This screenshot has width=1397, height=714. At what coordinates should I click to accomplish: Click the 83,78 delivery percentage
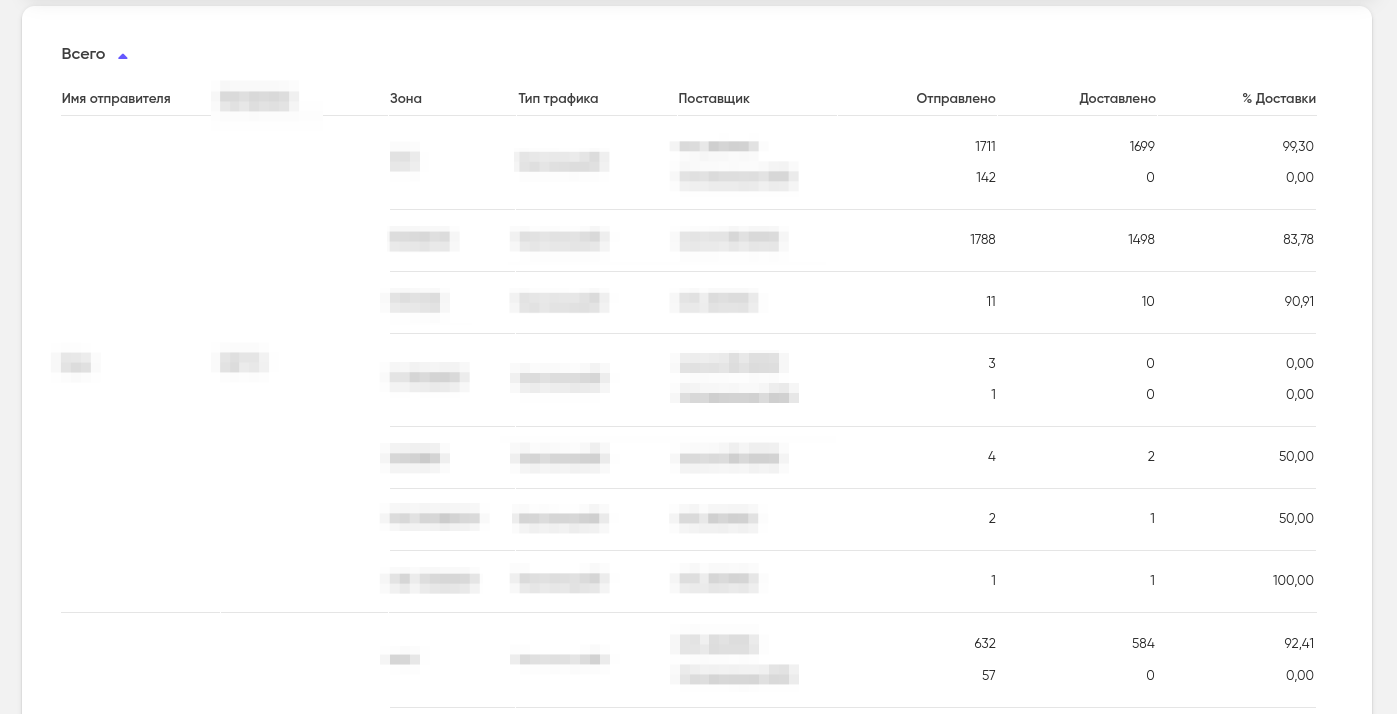pyautogui.click(x=1298, y=239)
